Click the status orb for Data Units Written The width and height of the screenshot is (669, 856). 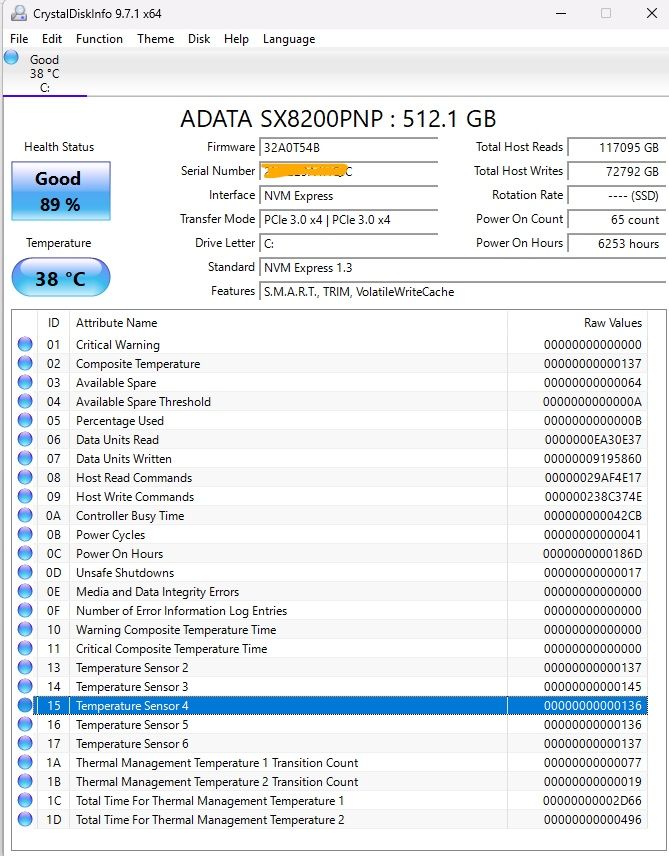[25, 458]
